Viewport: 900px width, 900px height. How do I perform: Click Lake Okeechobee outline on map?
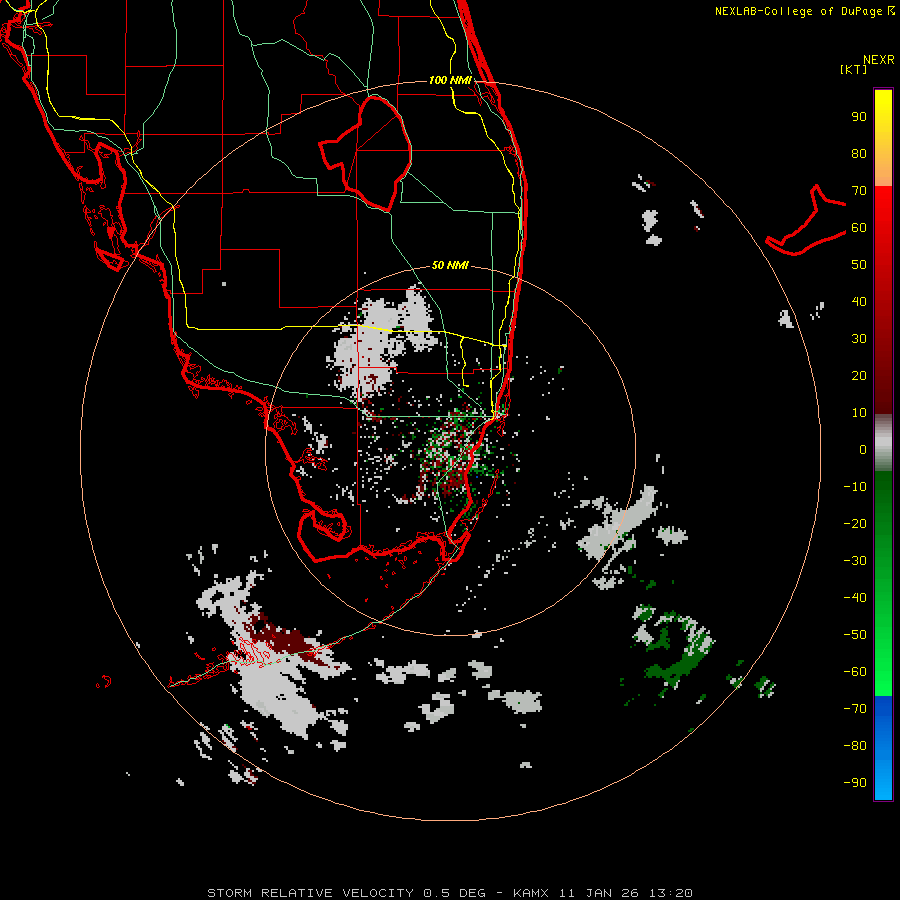click(366, 154)
